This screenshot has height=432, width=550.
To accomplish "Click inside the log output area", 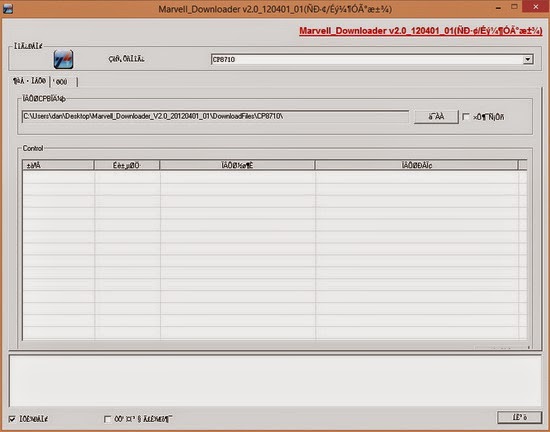I will click(275, 381).
